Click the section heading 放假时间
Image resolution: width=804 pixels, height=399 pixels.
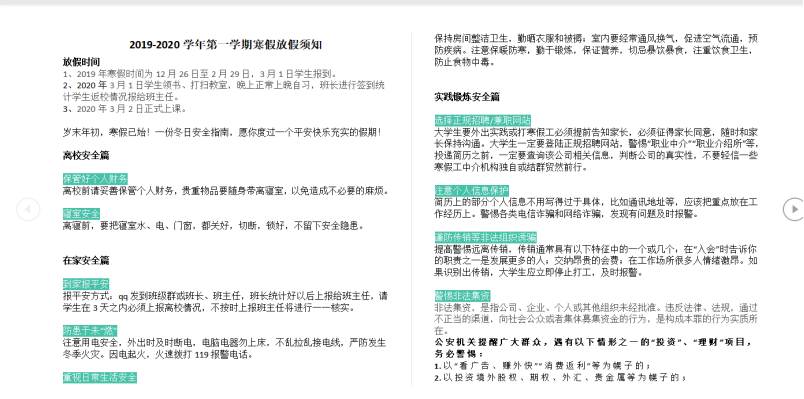82,62
